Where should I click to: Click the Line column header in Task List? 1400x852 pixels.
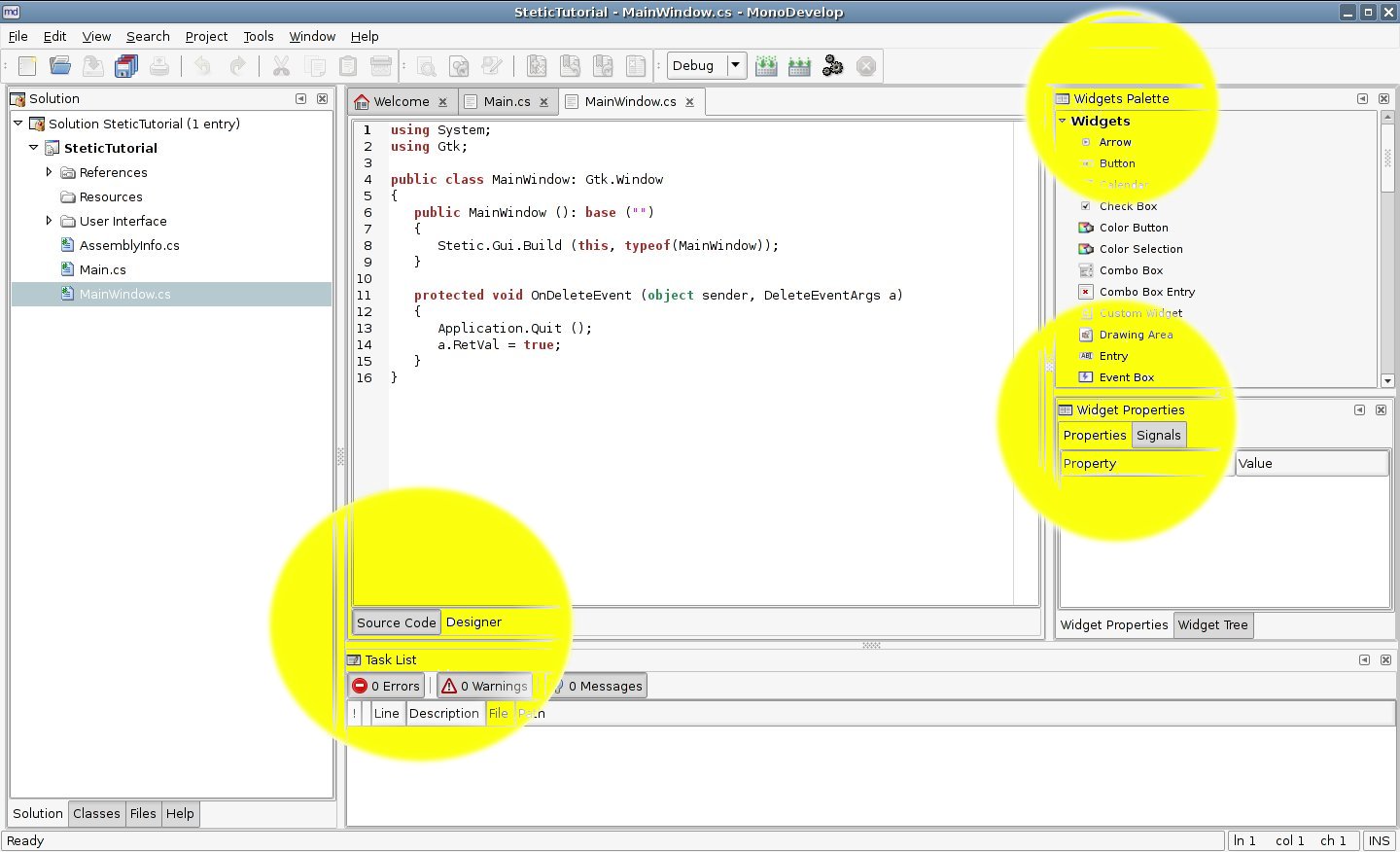coord(387,713)
